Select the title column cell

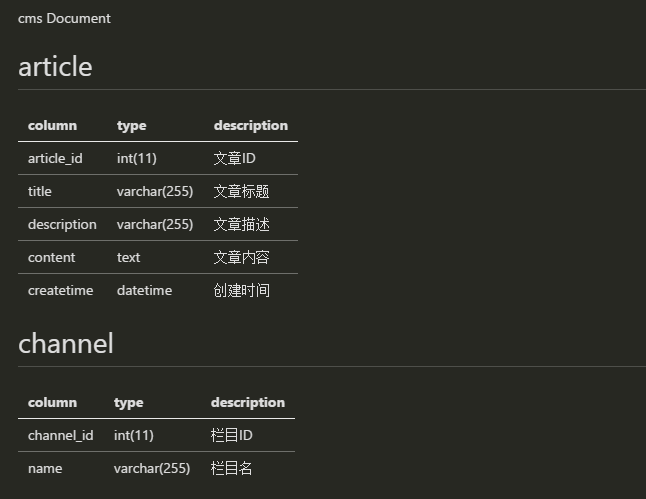[x=40, y=191]
